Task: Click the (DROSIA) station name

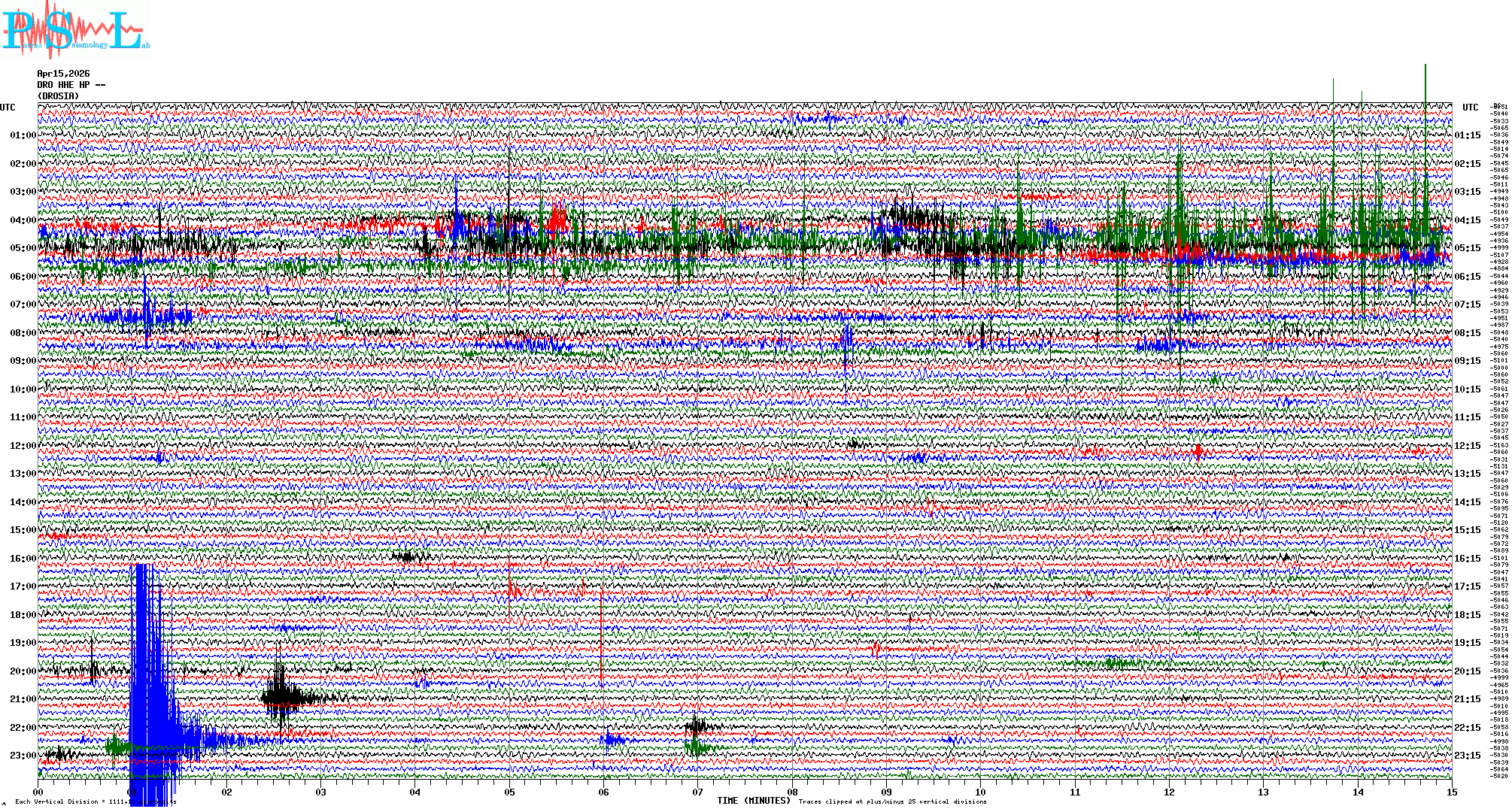Action: pos(58,96)
